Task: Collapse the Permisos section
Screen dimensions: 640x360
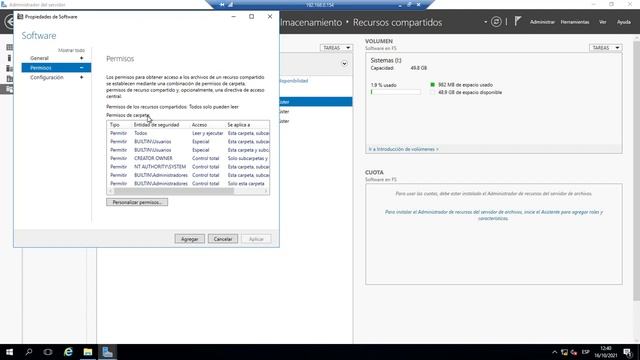Action: tap(82, 68)
